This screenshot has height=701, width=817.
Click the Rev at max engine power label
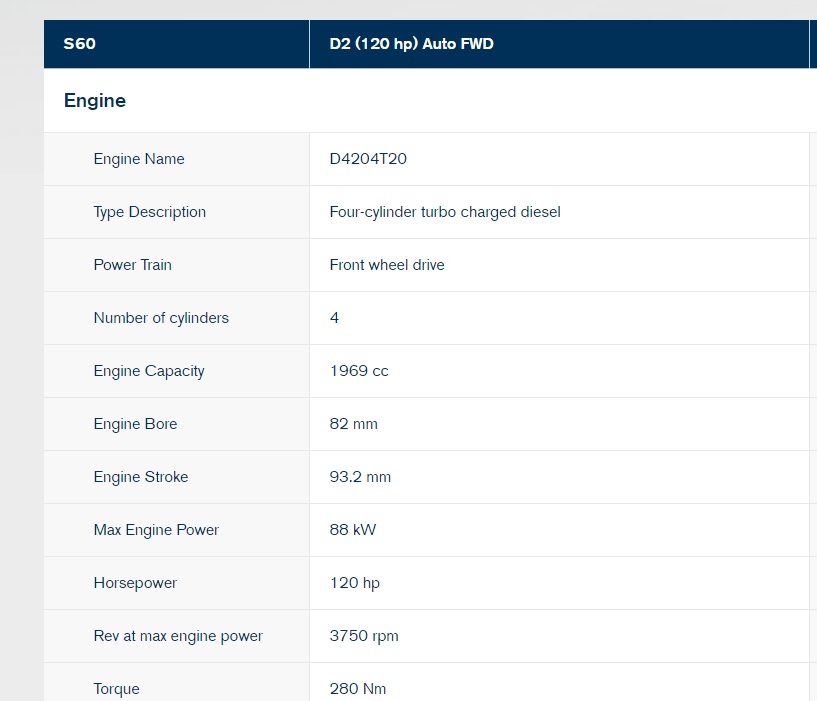click(x=178, y=636)
